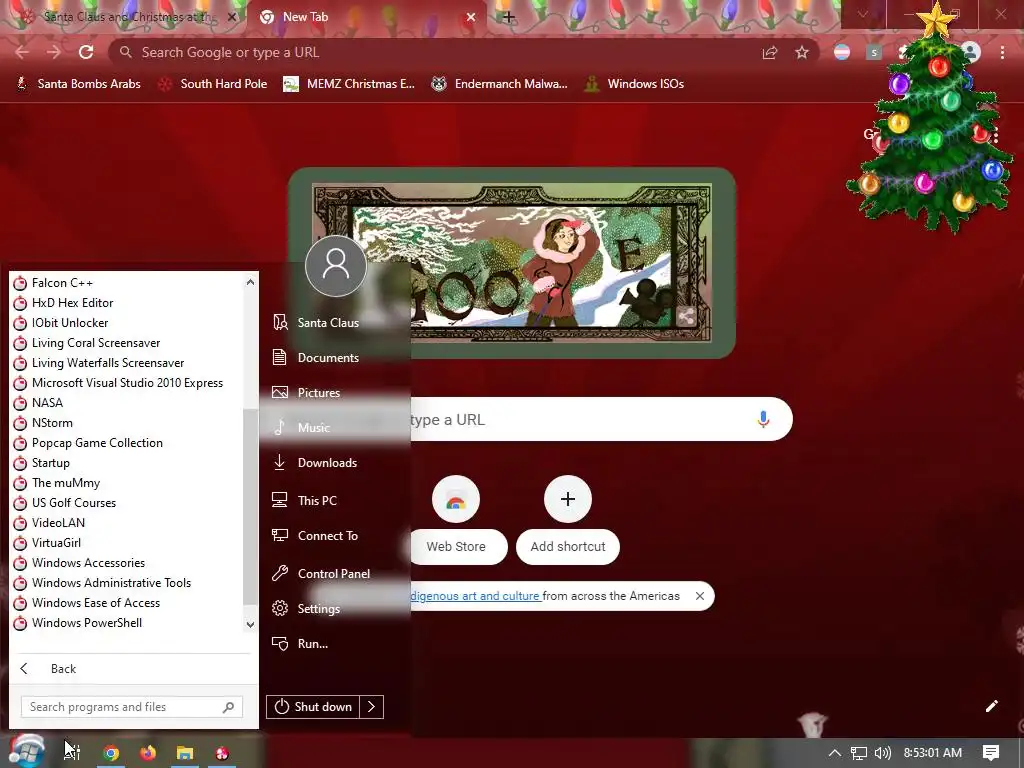1024x768 pixels.
Task: Reload the page in Chrome
Action: (x=86, y=52)
